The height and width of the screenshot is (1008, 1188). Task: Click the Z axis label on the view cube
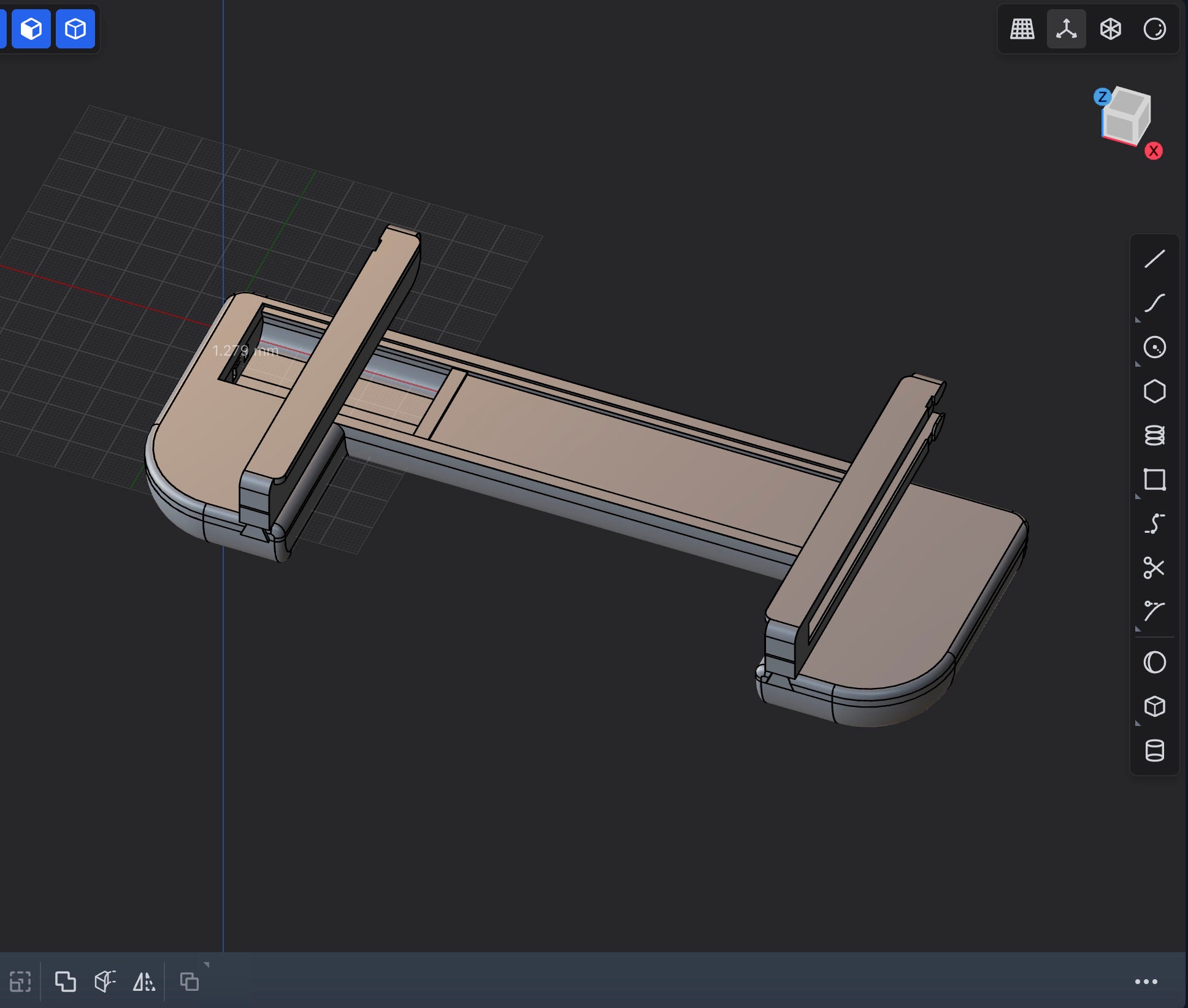[x=1102, y=96]
